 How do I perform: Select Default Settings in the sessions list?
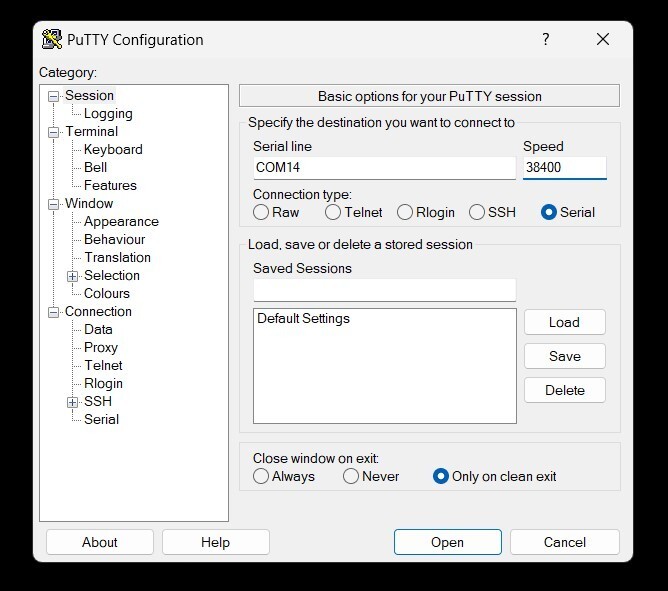coord(304,319)
